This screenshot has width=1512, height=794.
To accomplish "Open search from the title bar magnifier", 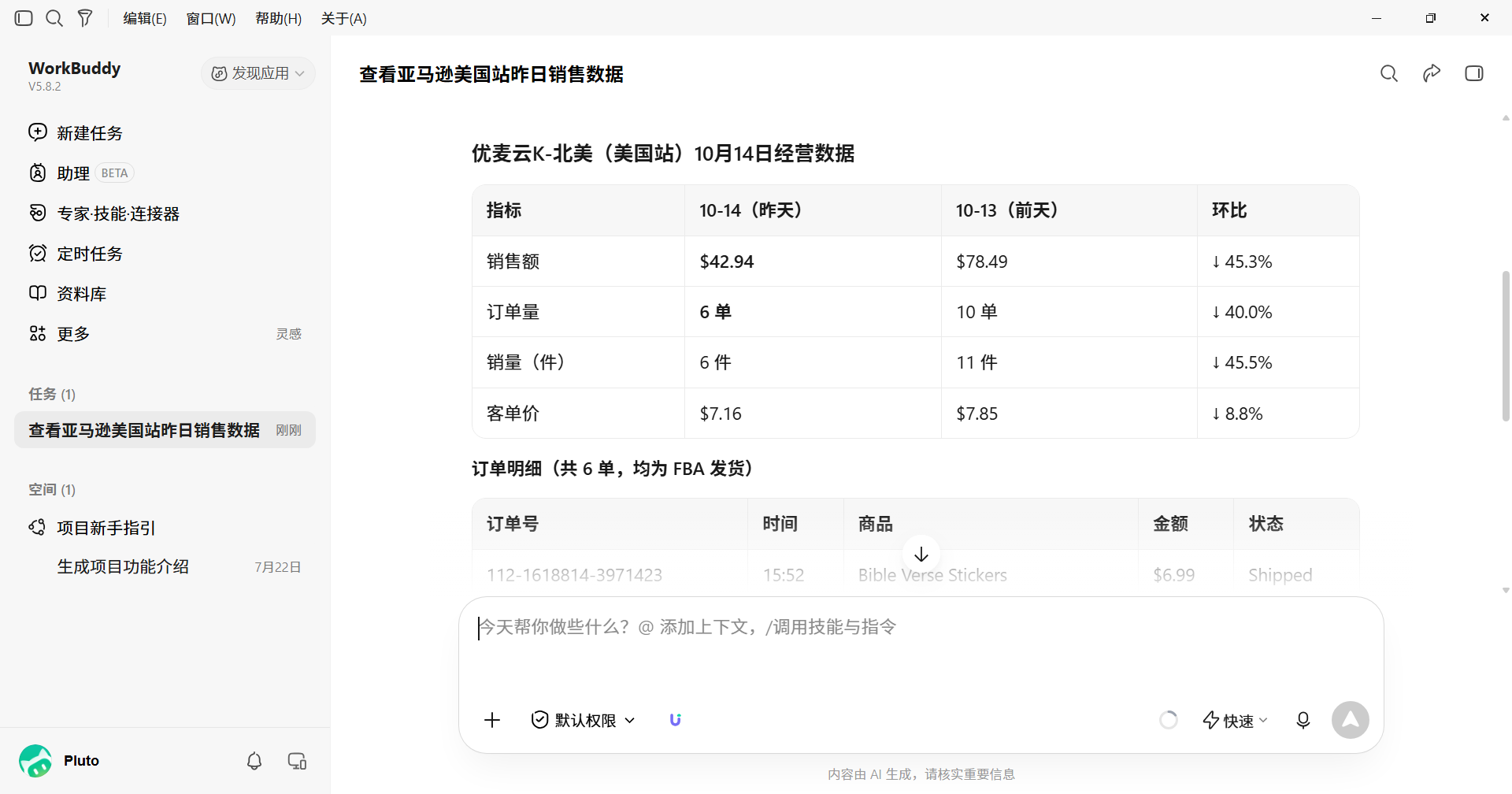I will tap(54, 18).
